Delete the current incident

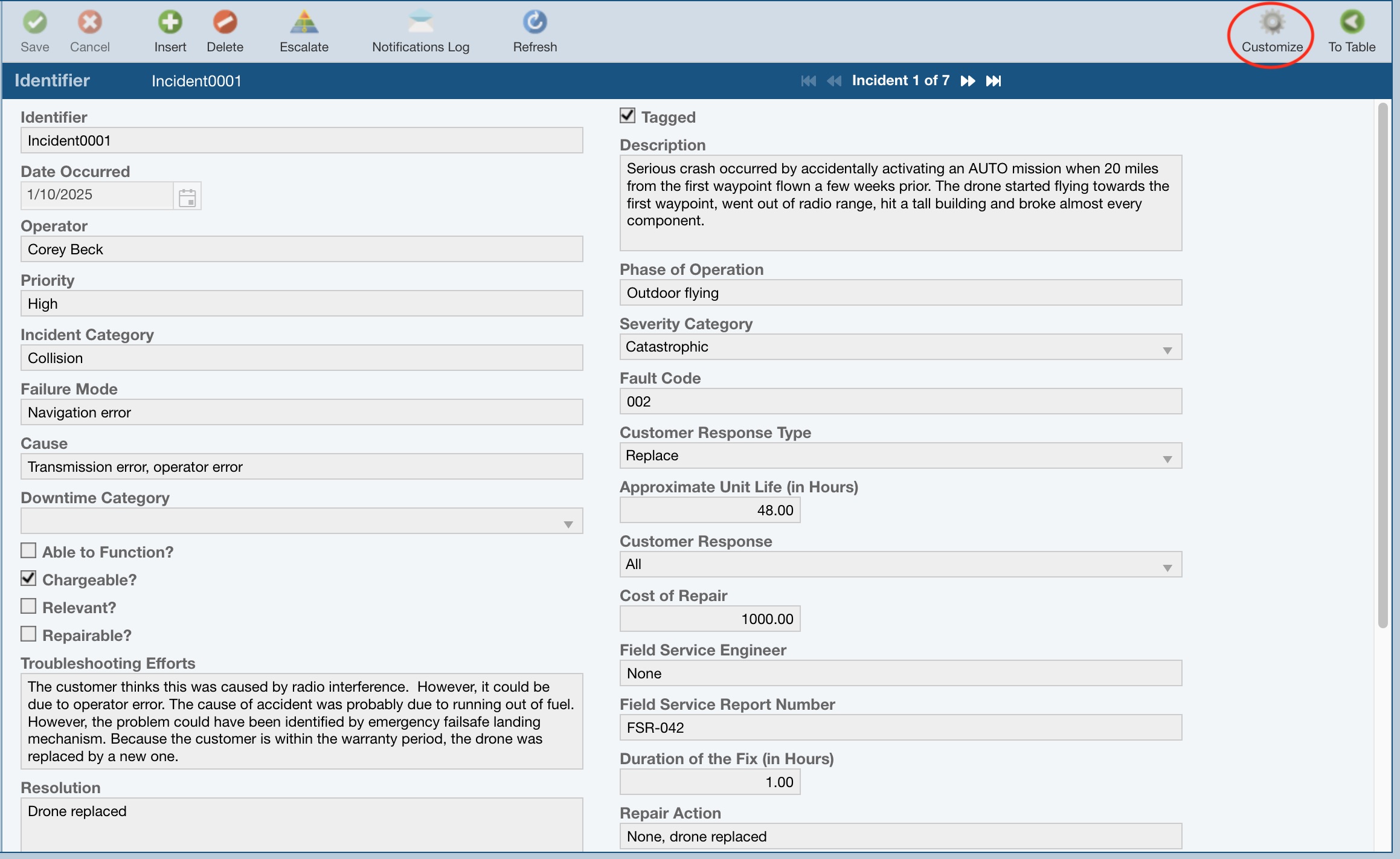point(225,23)
